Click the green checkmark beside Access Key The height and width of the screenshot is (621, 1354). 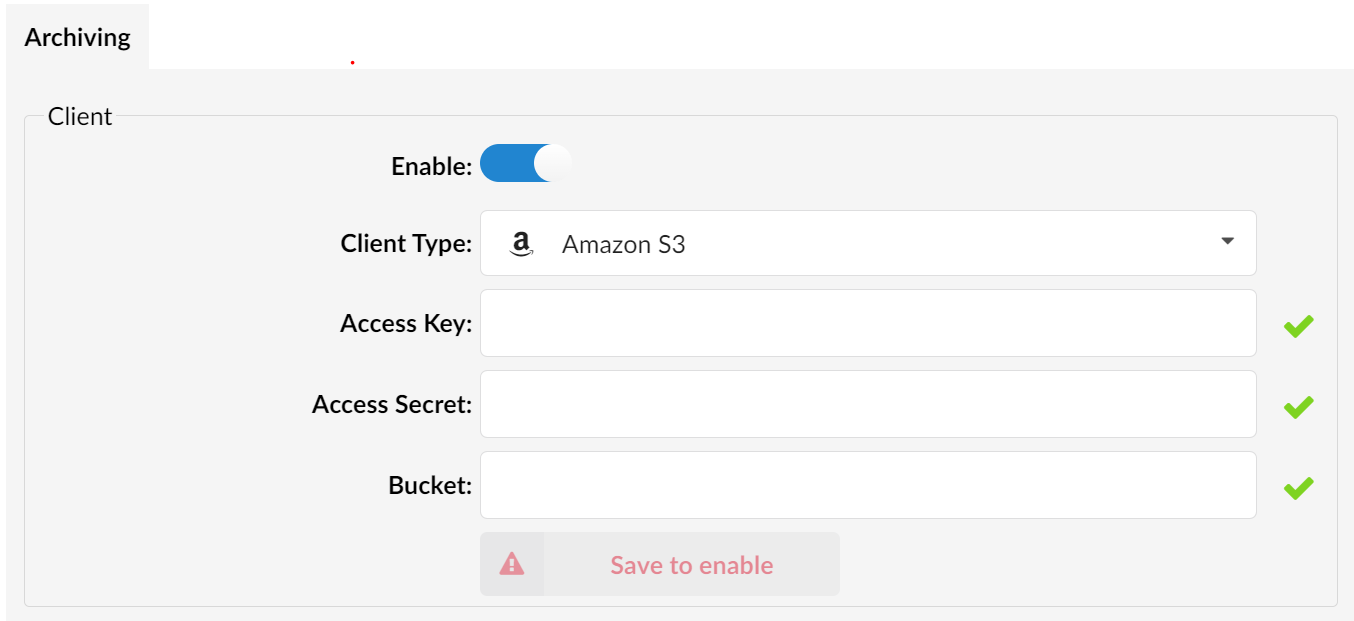click(1298, 325)
